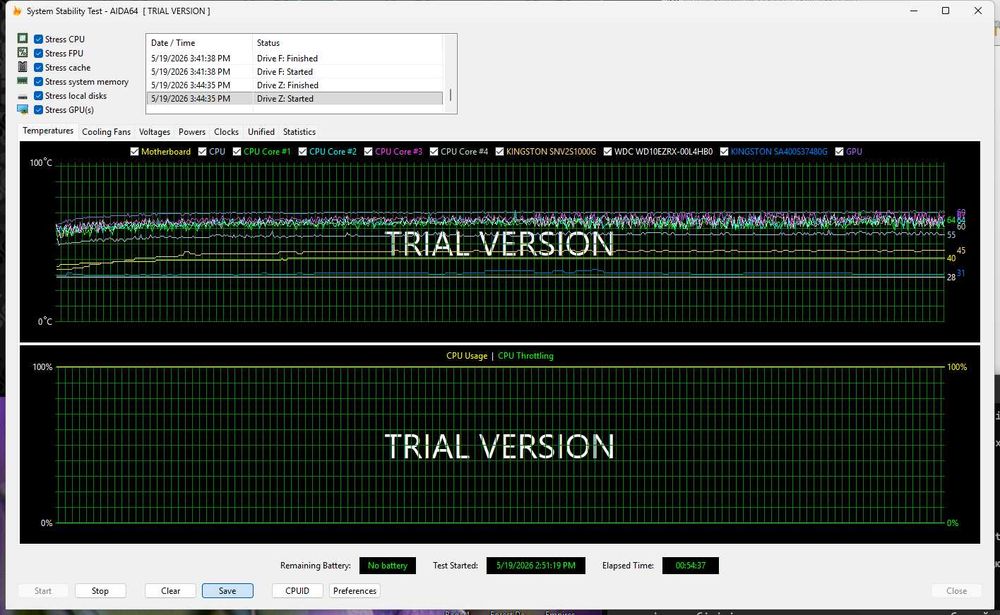The image size is (1000, 615).
Task: Disable the Stress GPU(s) checkbox
Action: pyautogui.click(x=38, y=110)
